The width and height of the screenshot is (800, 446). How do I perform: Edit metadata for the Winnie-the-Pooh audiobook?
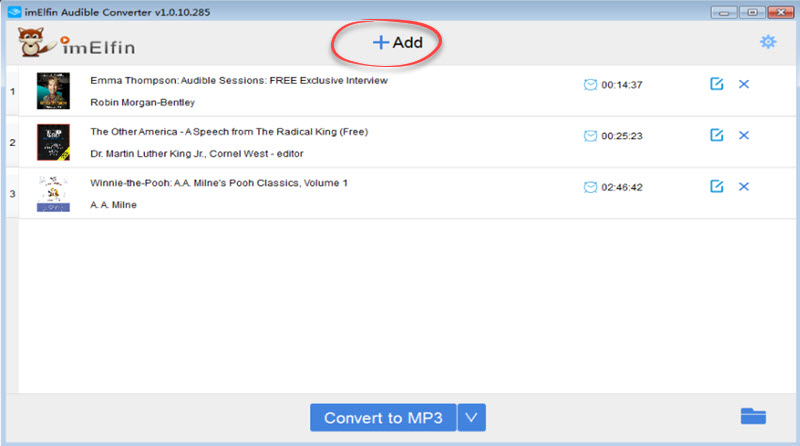[716, 186]
